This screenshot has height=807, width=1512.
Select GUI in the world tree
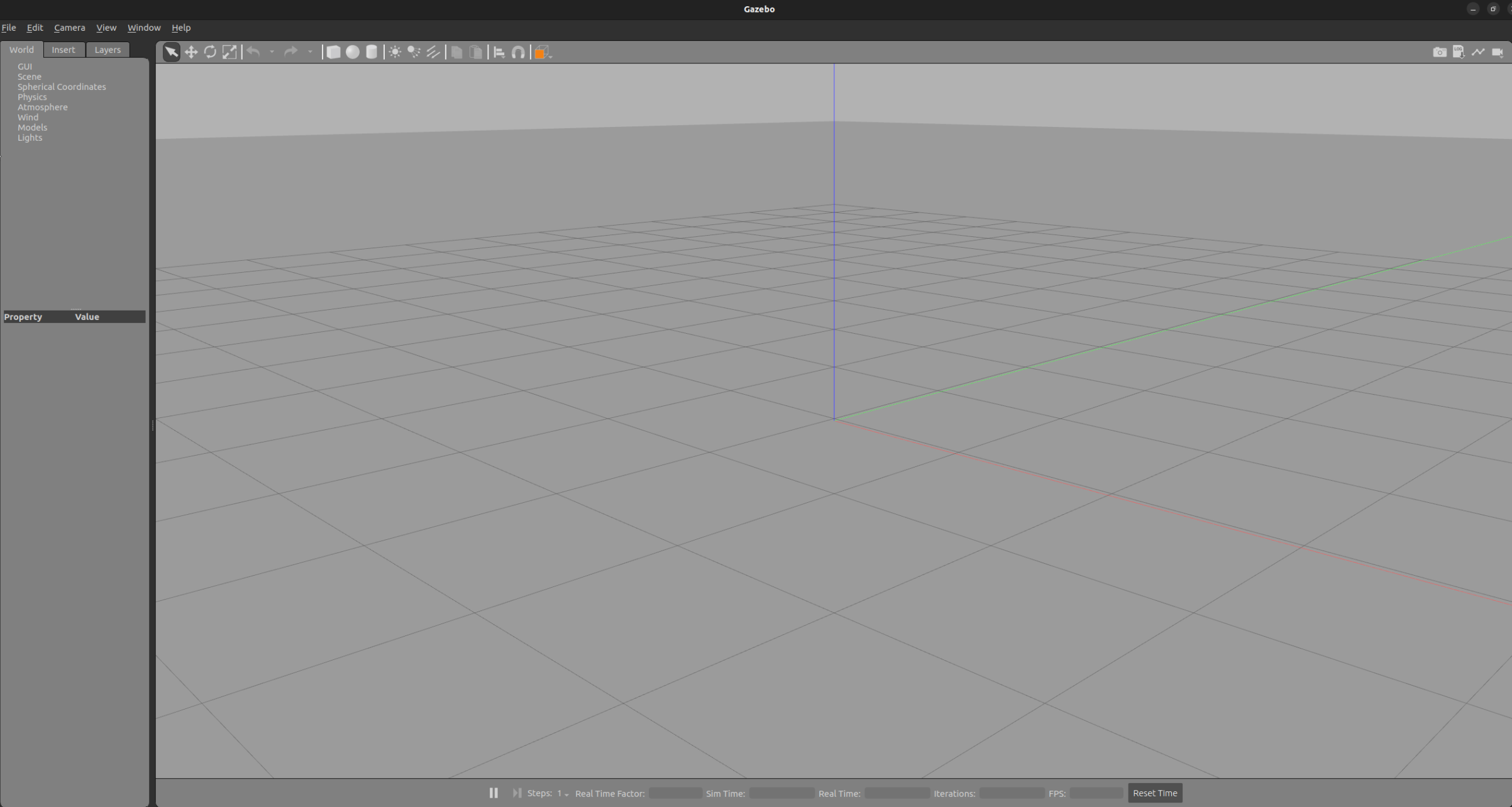tap(25, 67)
